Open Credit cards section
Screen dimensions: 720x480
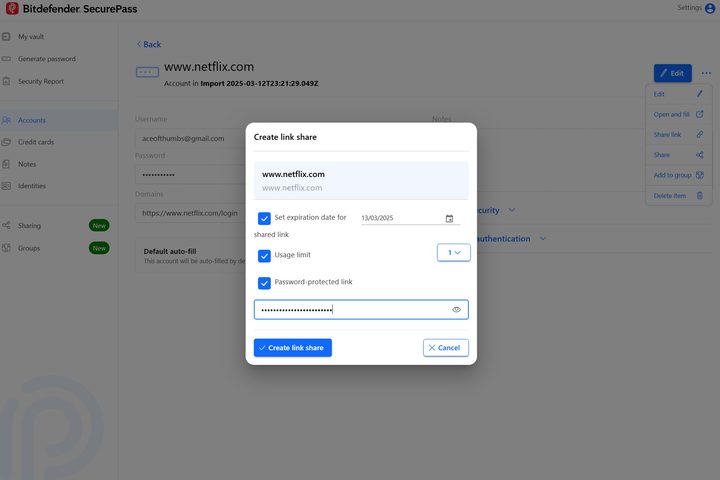(36, 142)
